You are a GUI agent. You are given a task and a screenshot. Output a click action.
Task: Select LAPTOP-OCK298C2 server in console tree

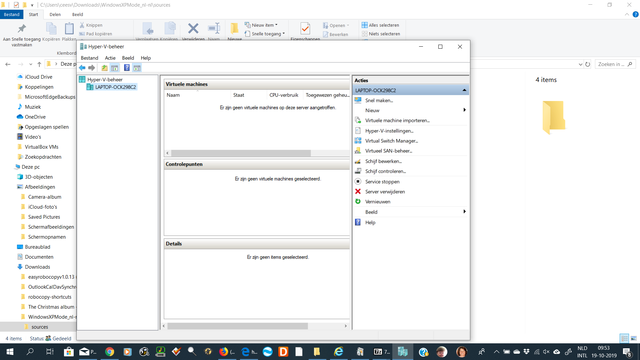116,87
